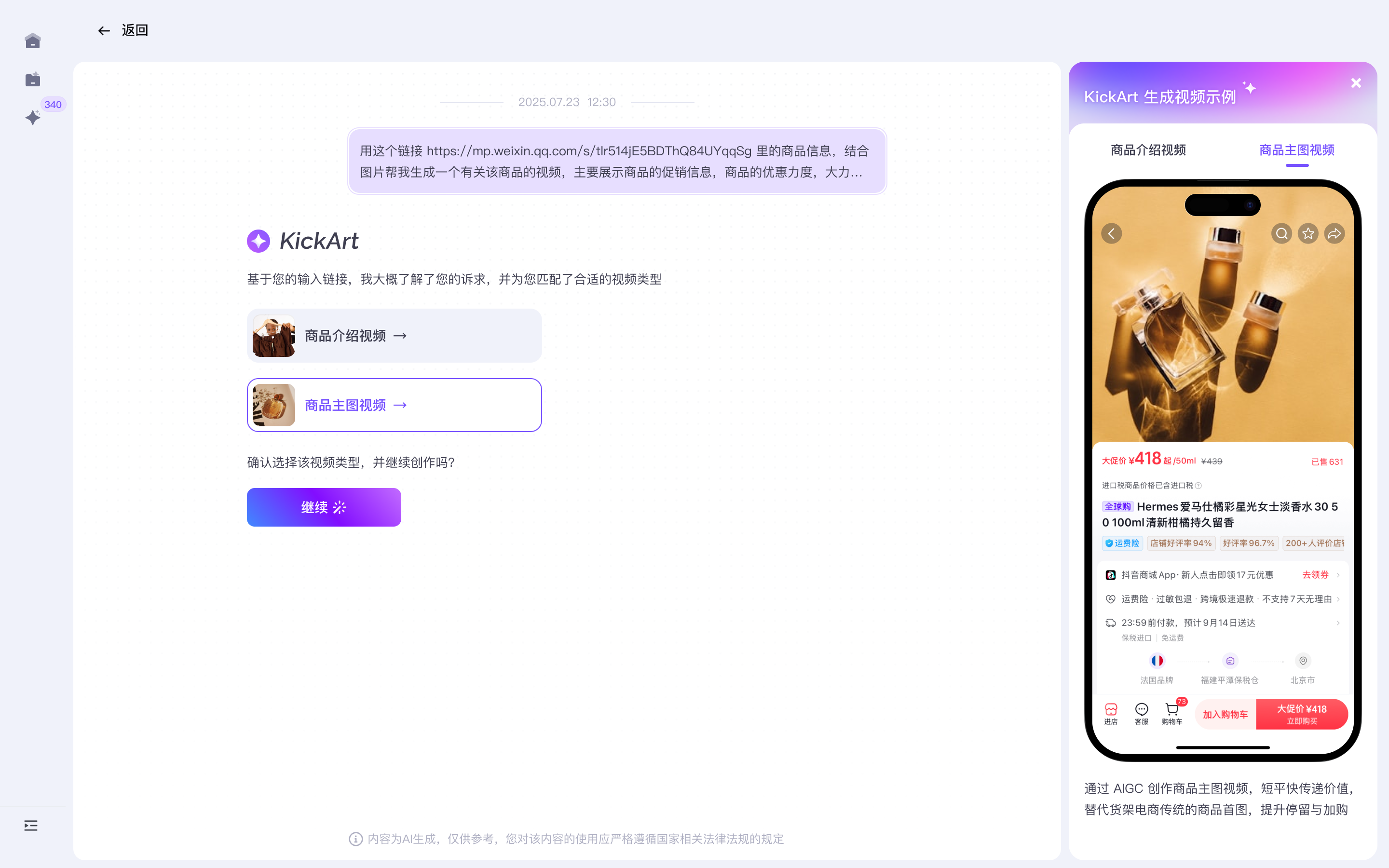
Task: Open the sparkle credits icon showing 340
Action: pos(33,117)
